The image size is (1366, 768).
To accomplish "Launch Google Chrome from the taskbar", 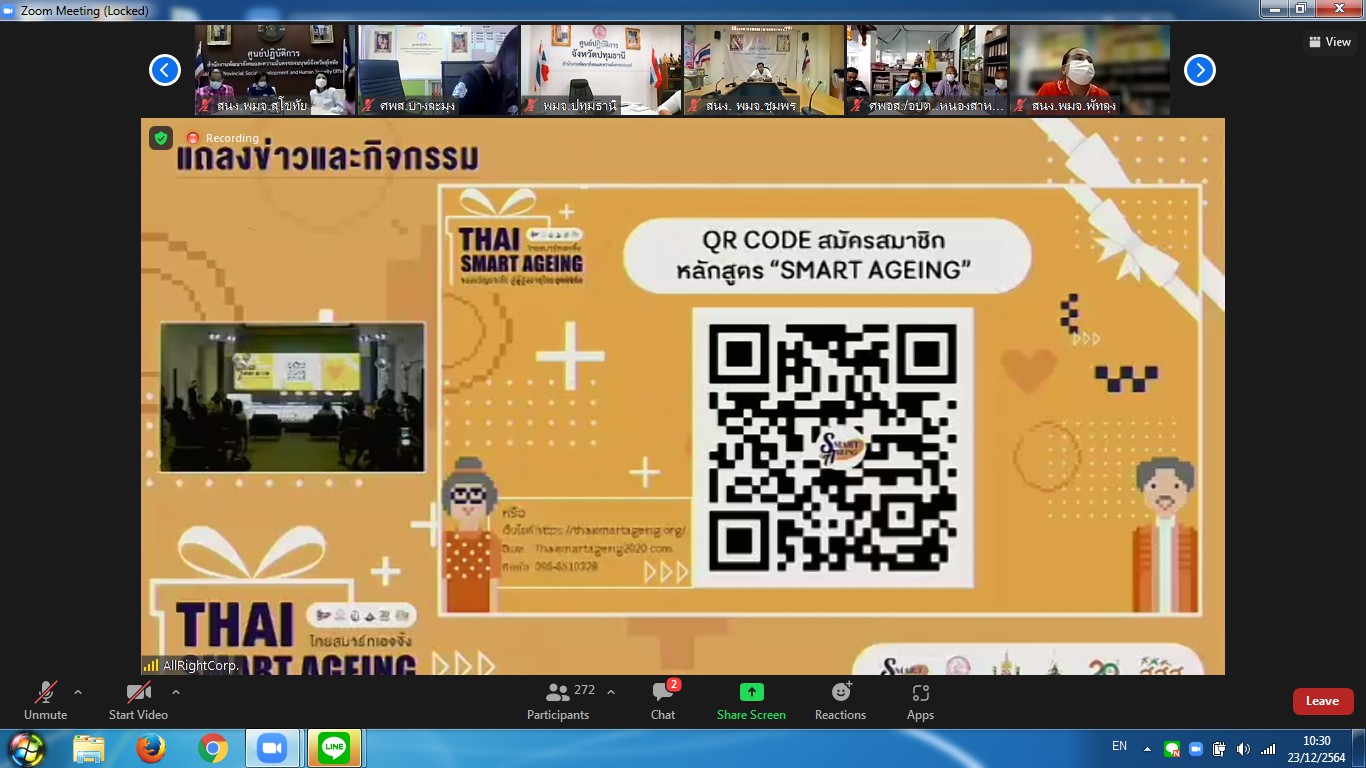I will pyautogui.click(x=212, y=748).
